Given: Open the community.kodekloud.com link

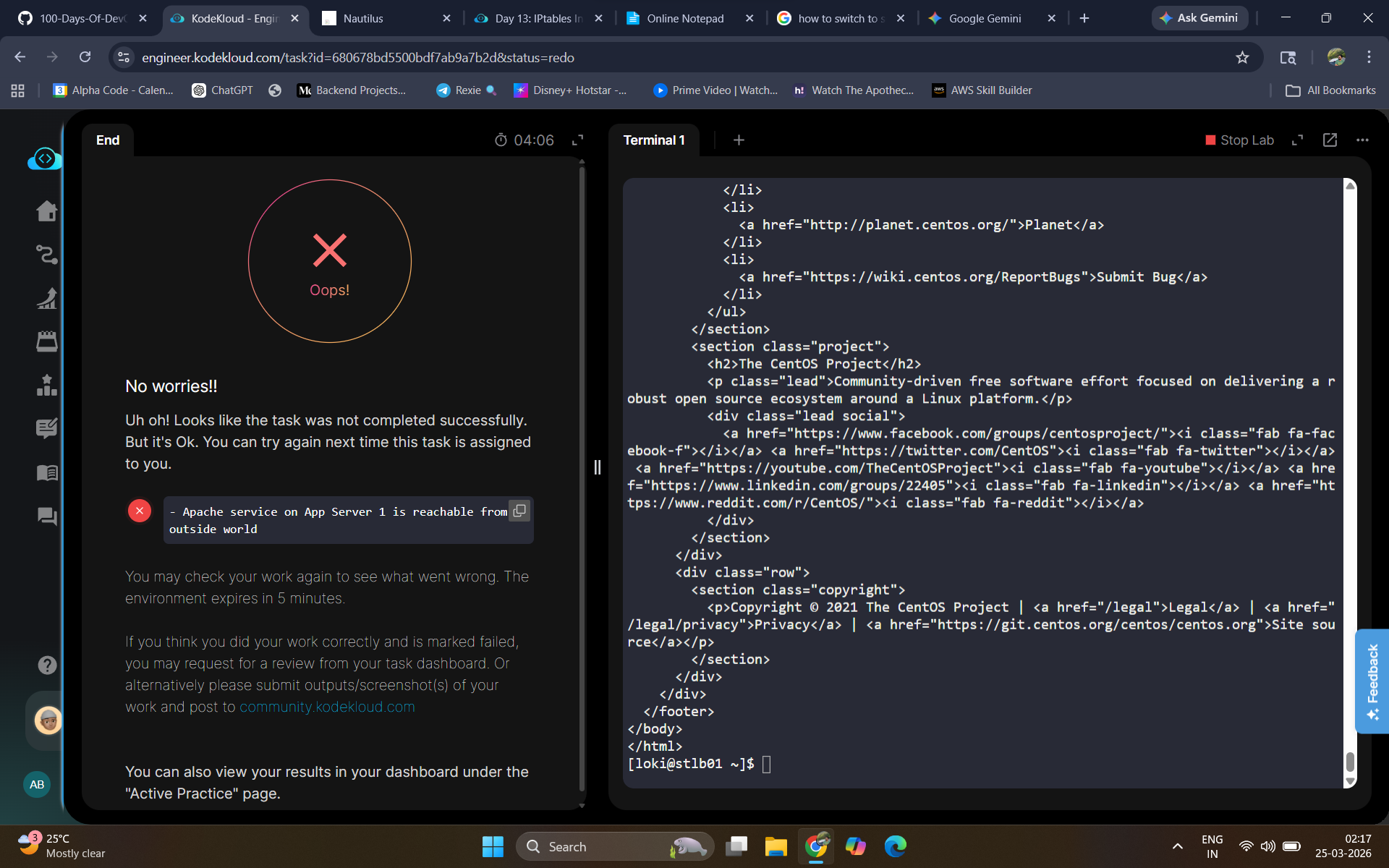Looking at the screenshot, I should click(x=327, y=707).
